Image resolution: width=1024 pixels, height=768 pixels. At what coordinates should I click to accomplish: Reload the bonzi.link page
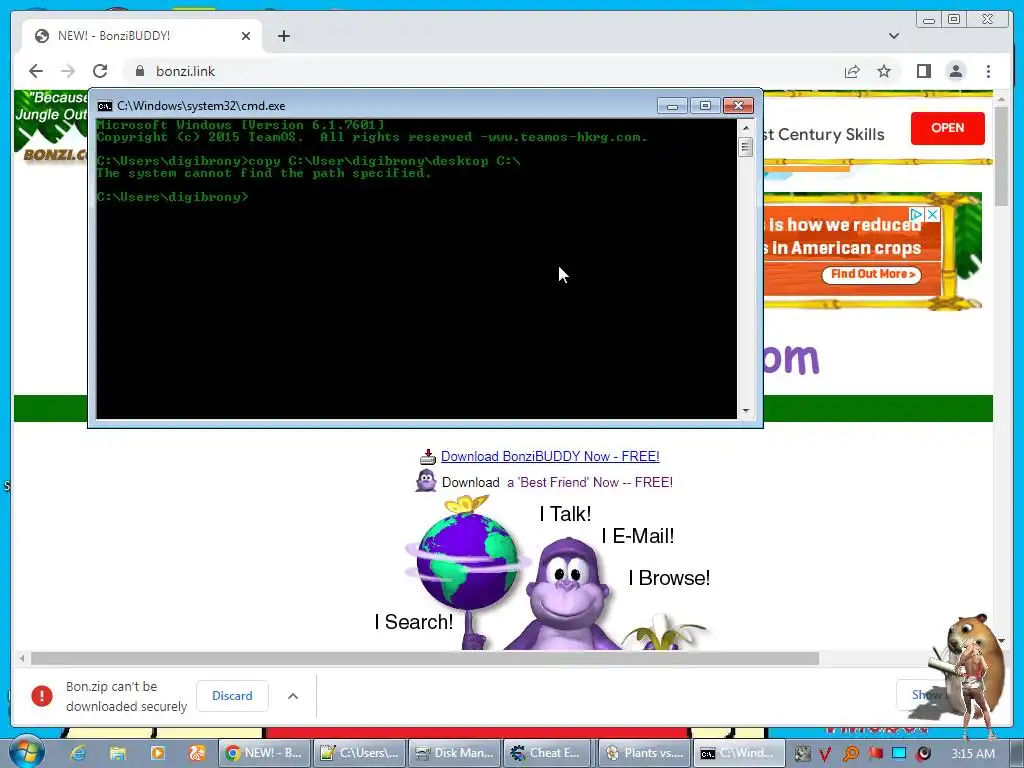pyautogui.click(x=100, y=71)
